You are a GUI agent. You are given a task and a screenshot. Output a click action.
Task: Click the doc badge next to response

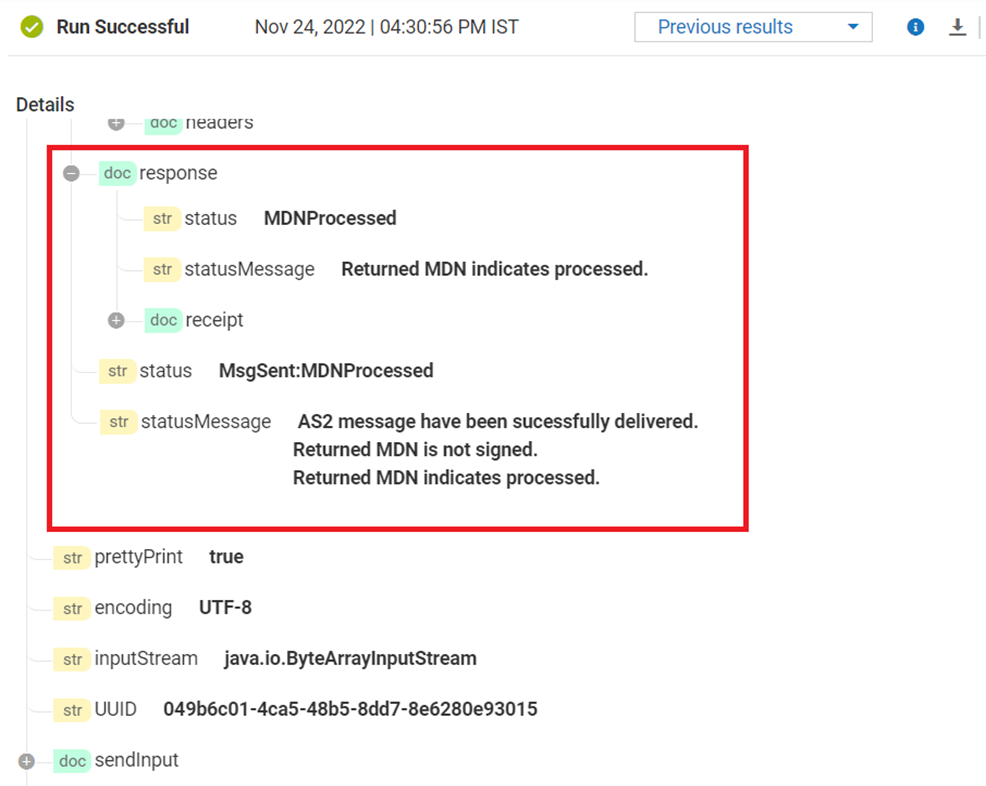point(117,173)
